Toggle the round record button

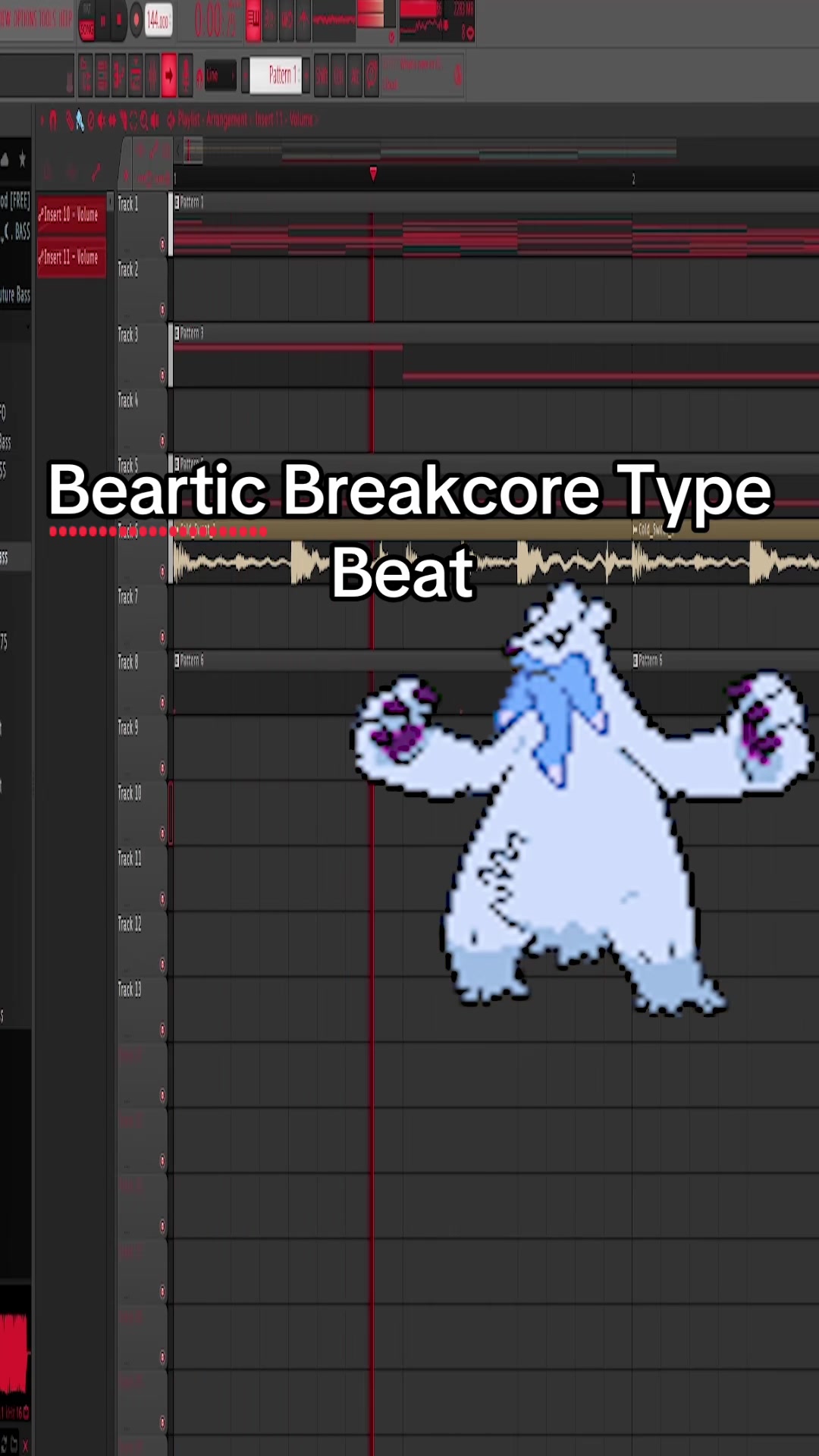click(x=136, y=20)
